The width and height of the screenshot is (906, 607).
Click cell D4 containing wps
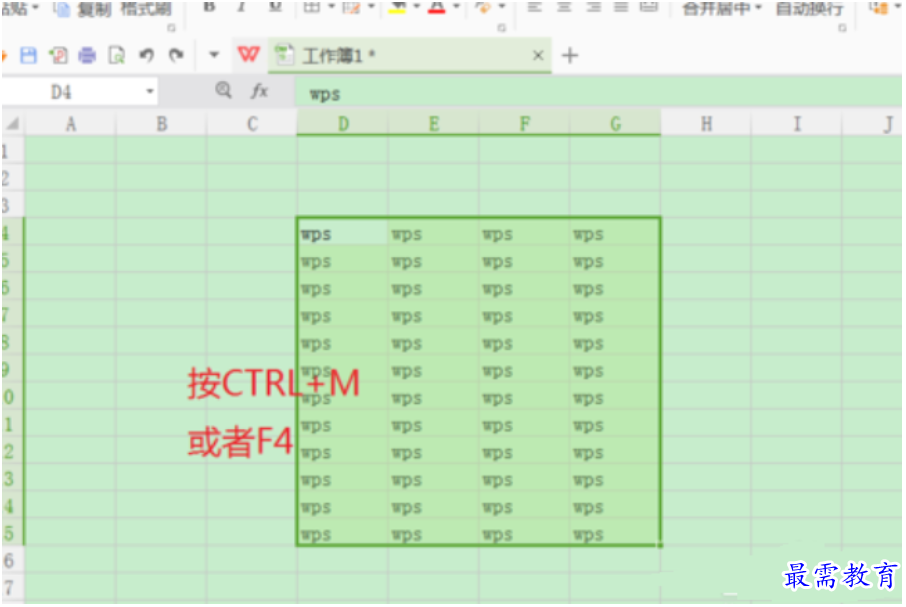point(343,233)
